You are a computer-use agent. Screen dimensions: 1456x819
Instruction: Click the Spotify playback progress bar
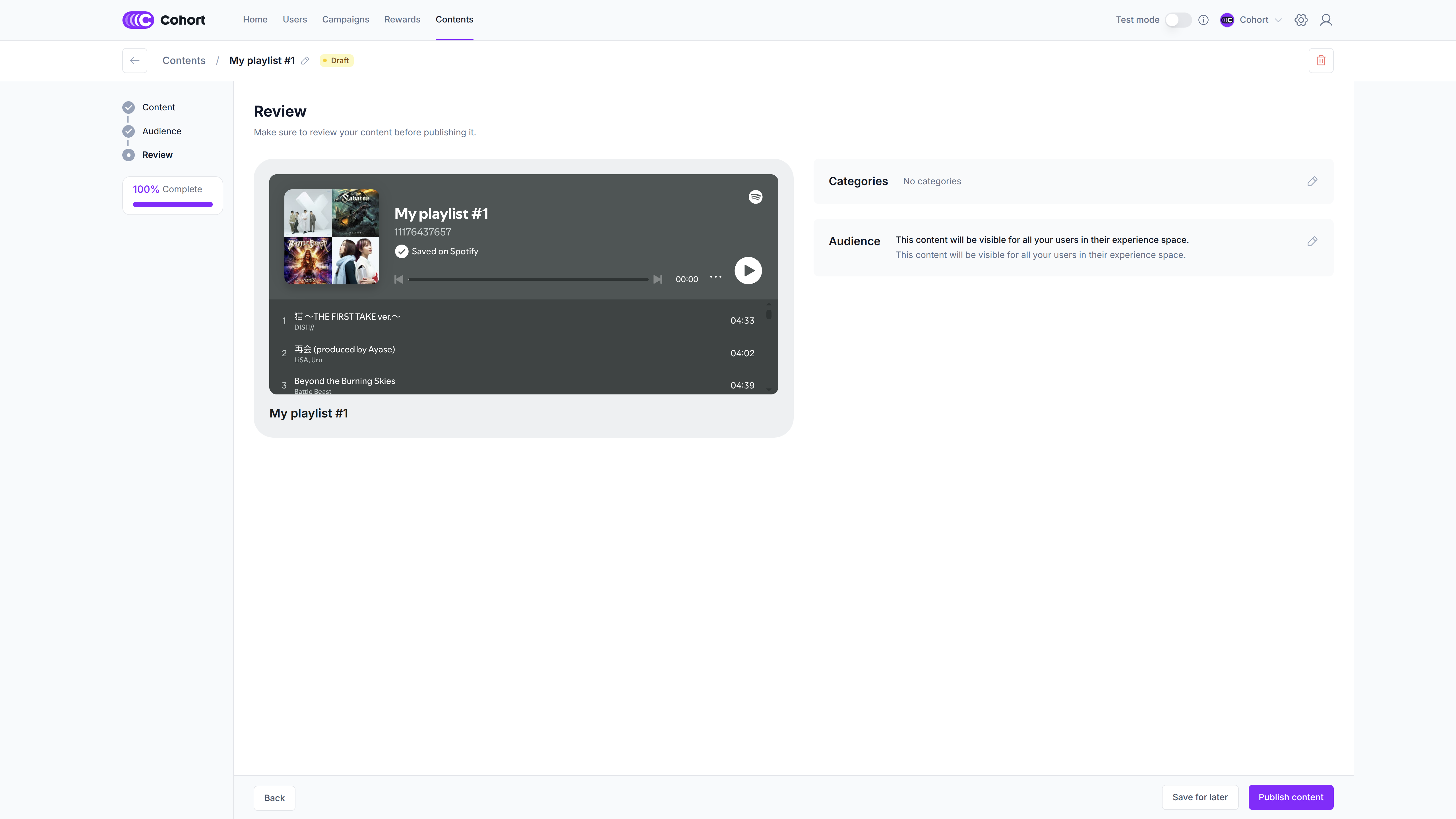528,279
